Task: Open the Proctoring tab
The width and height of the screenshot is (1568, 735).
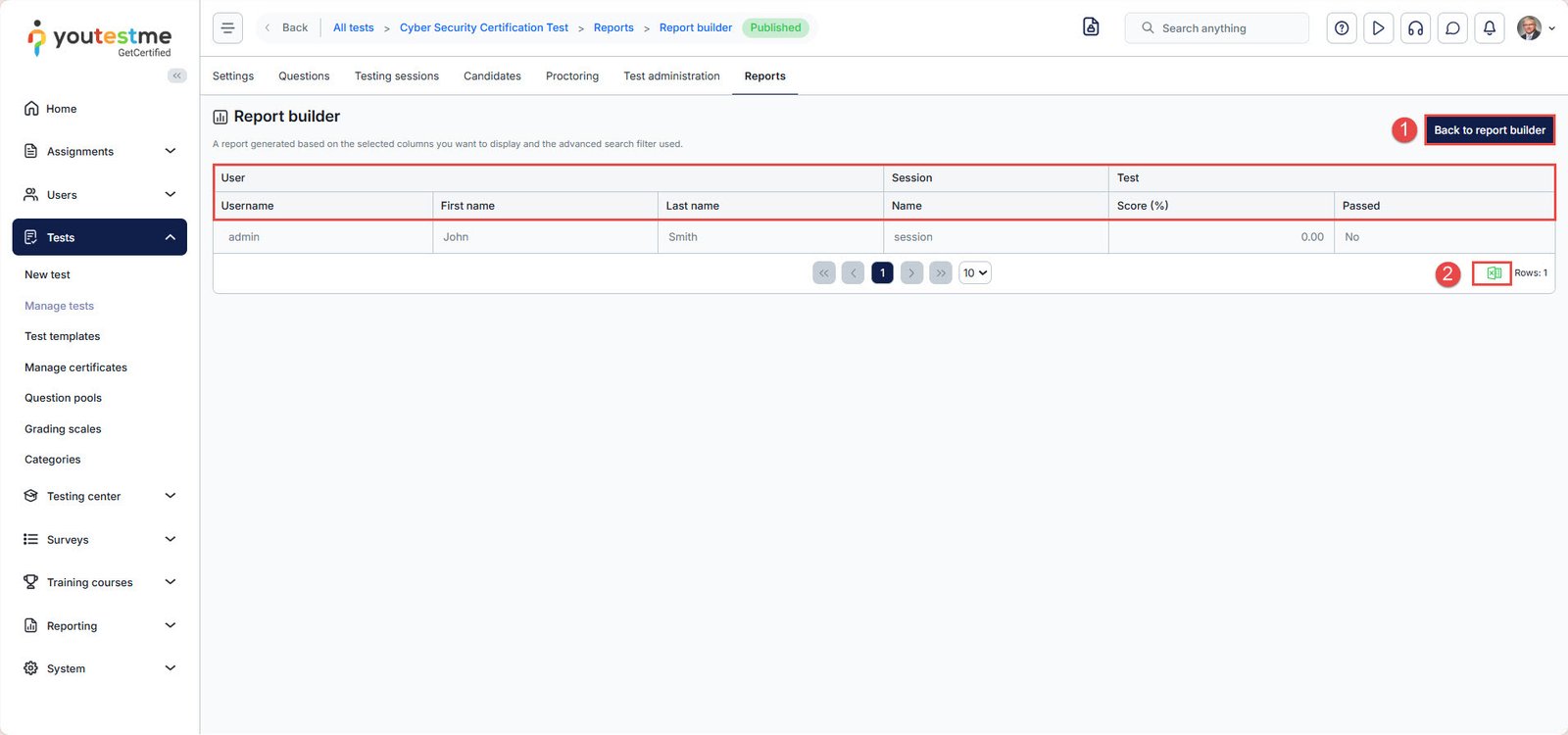Action: 571,76
